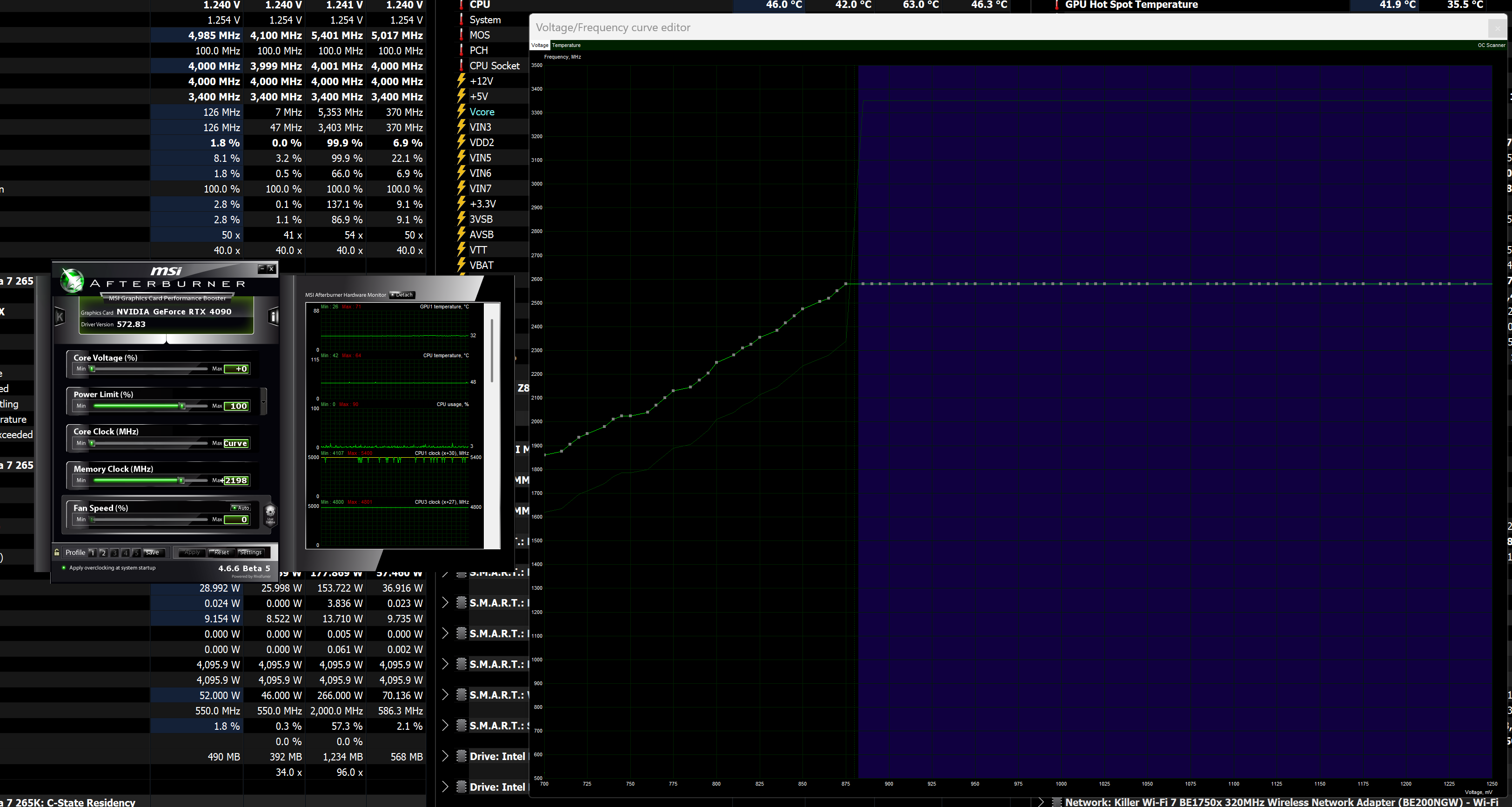
Task: Expand the Network Killer Wi-Fi 7 node
Action: [x=1041, y=802]
